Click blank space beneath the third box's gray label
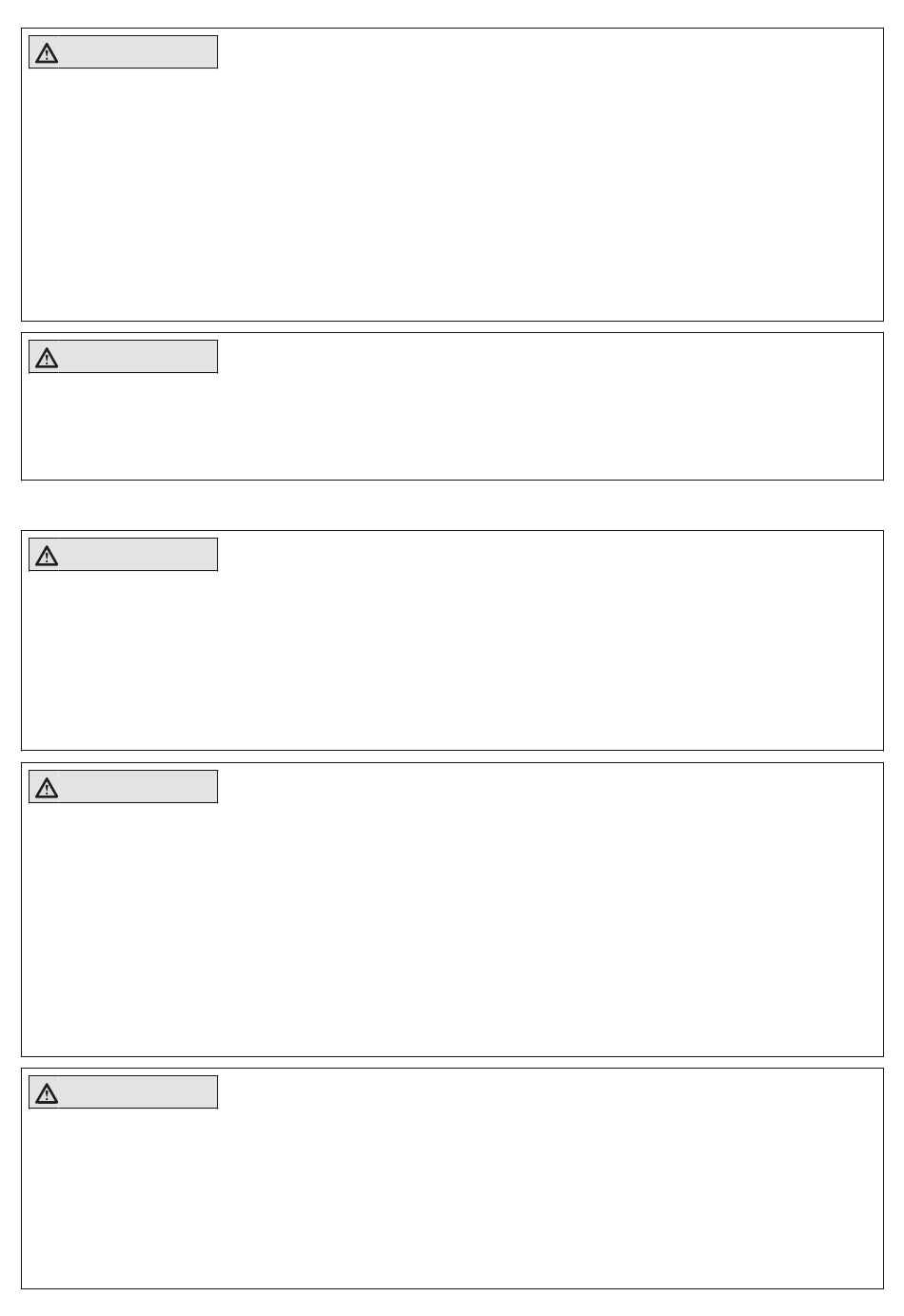The image size is (904, 1316). click(x=124, y=659)
